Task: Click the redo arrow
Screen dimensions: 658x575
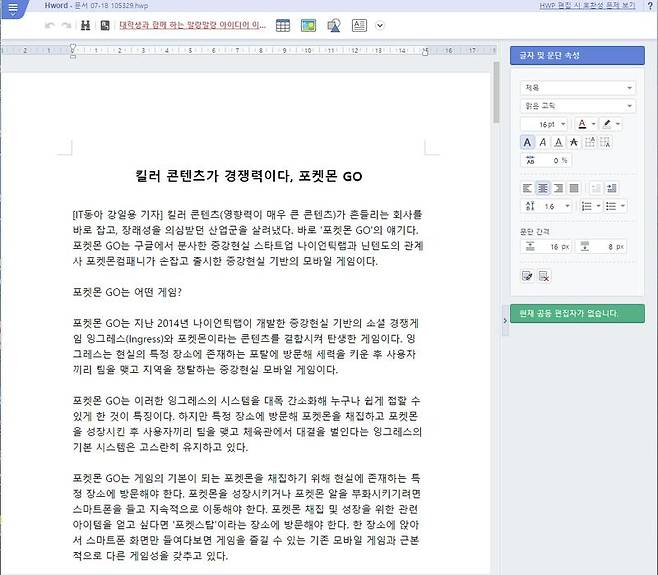Action: (x=66, y=26)
